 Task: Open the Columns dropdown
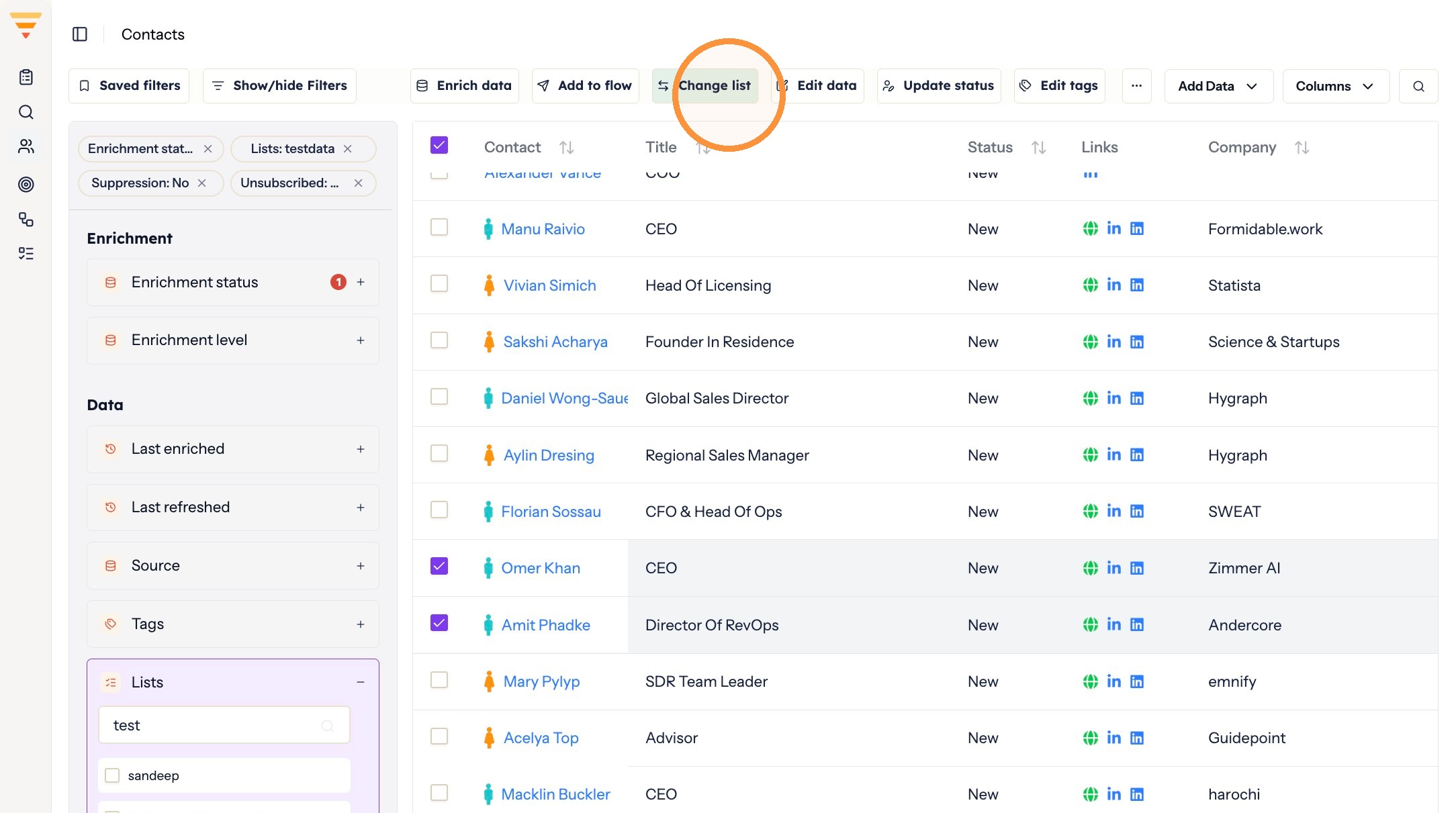[x=1335, y=86]
